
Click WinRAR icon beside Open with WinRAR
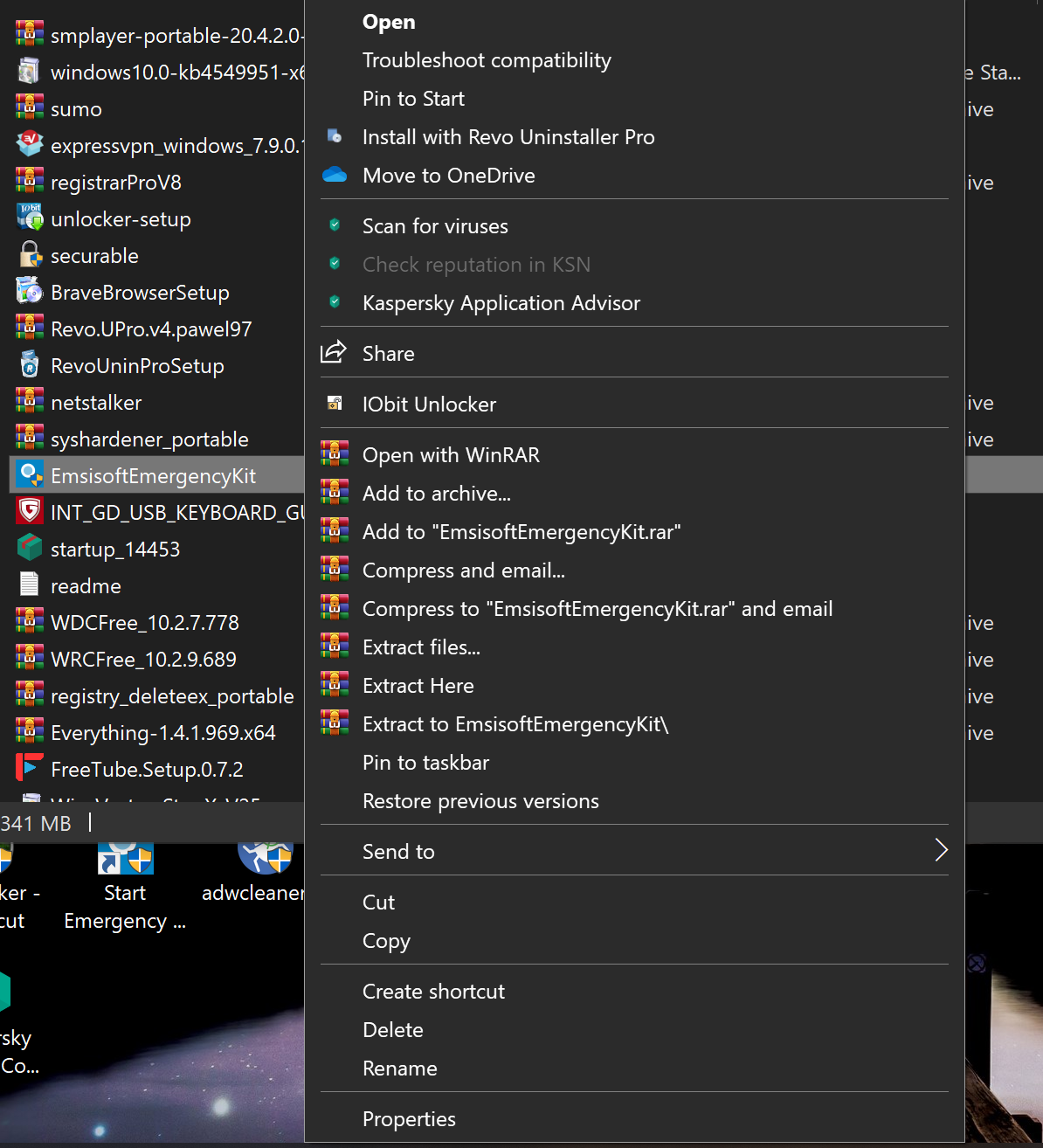click(x=335, y=454)
